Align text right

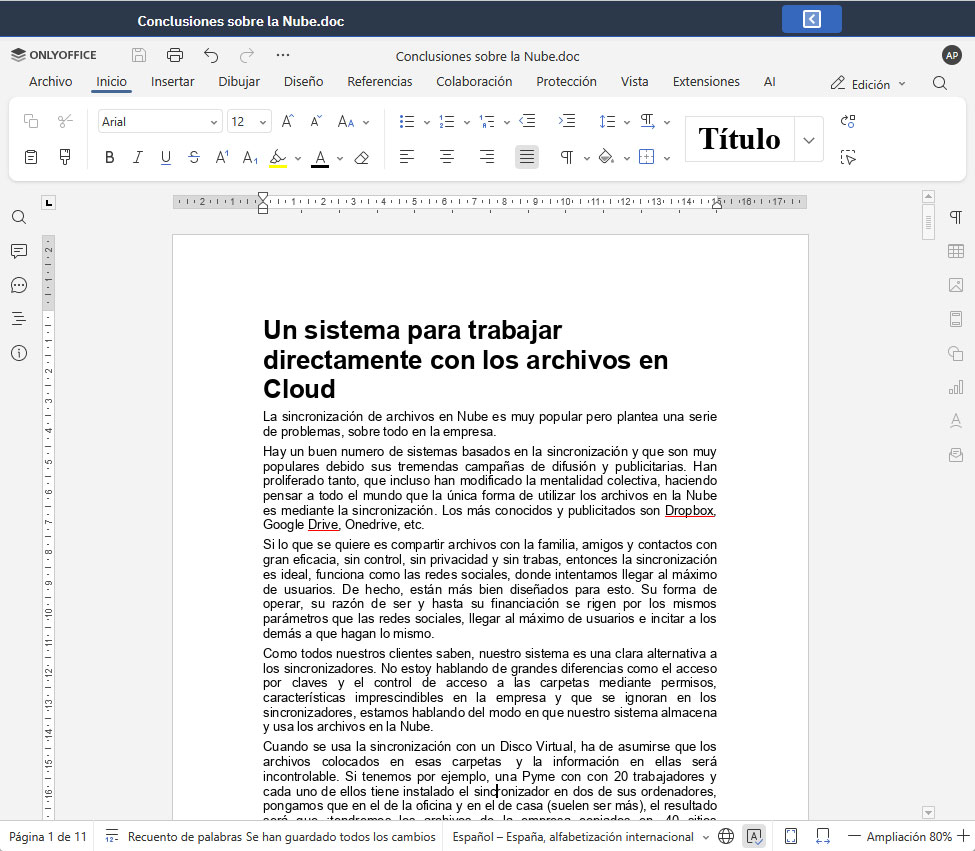tap(487, 157)
